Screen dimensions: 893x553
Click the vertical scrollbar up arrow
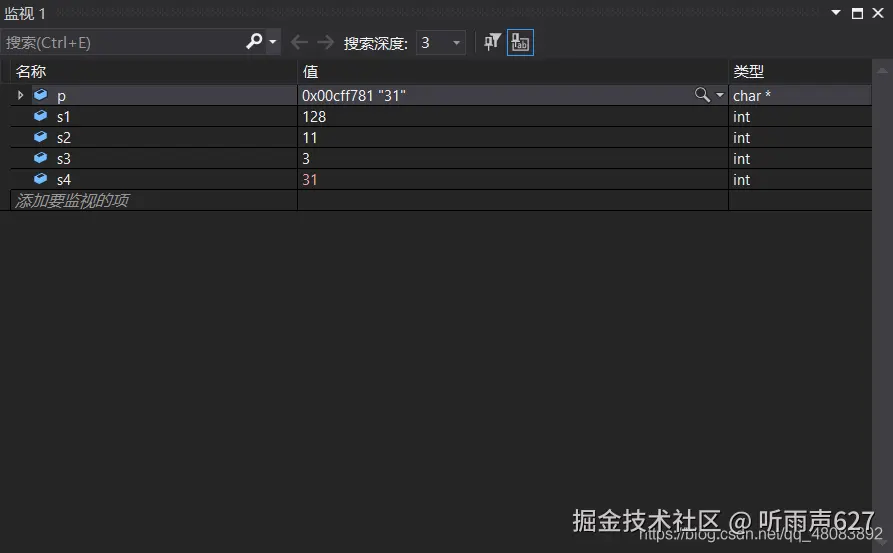coord(882,71)
